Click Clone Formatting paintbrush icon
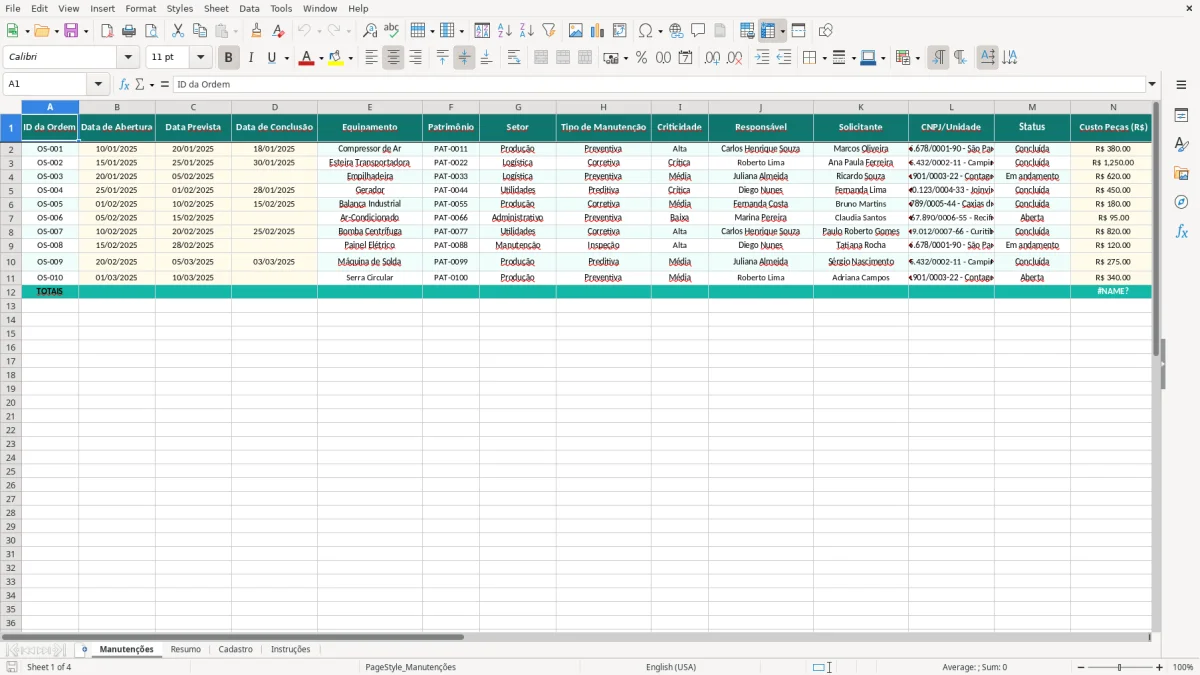This screenshot has width=1200, height=675. [256, 31]
